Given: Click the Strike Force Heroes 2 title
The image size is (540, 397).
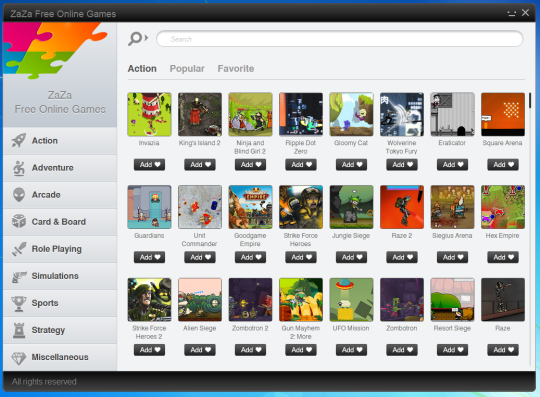Looking at the screenshot, I should click(149, 332).
